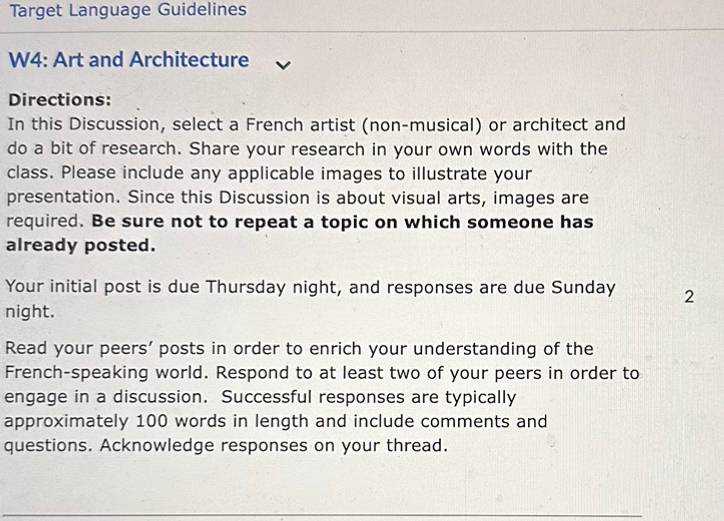Click the words 'already posted.' in bold
The image size is (724, 521).
pyautogui.click(x=80, y=245)
